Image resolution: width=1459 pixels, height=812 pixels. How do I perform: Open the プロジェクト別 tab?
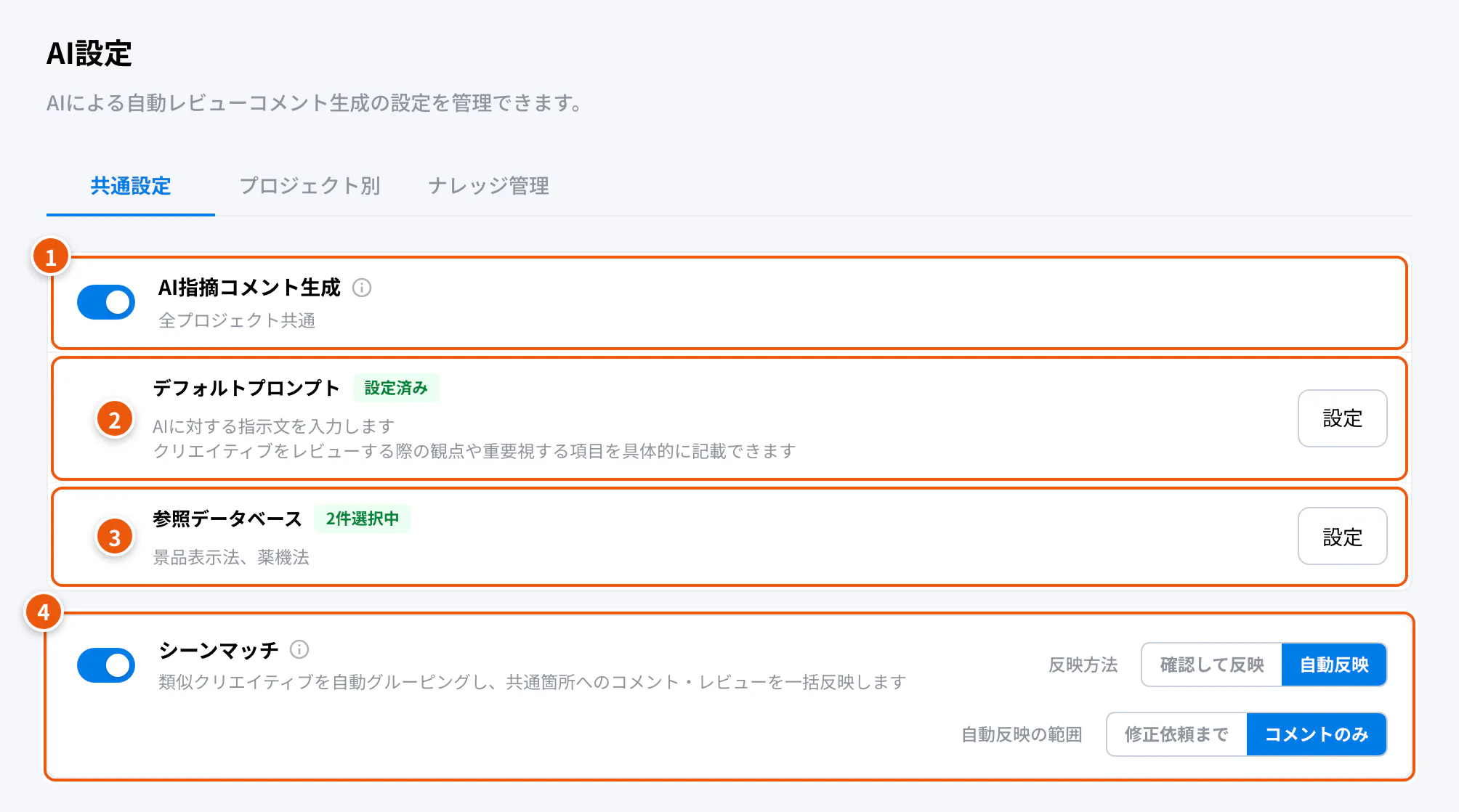click(310, 186)
